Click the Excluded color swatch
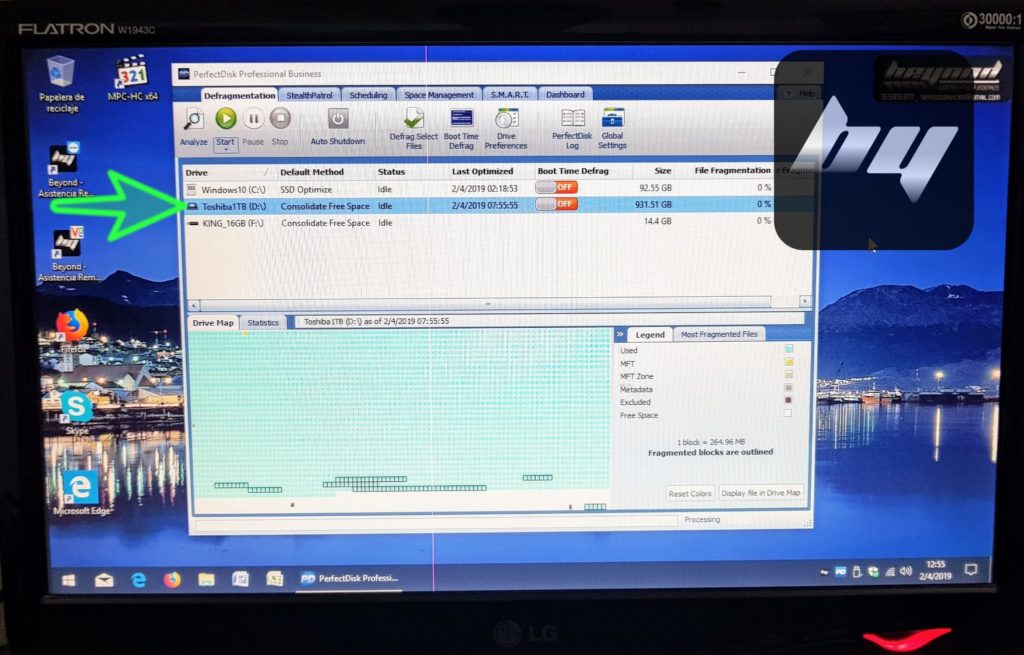The width and height of the screenshot is (1024, 655). pos(788,400)
